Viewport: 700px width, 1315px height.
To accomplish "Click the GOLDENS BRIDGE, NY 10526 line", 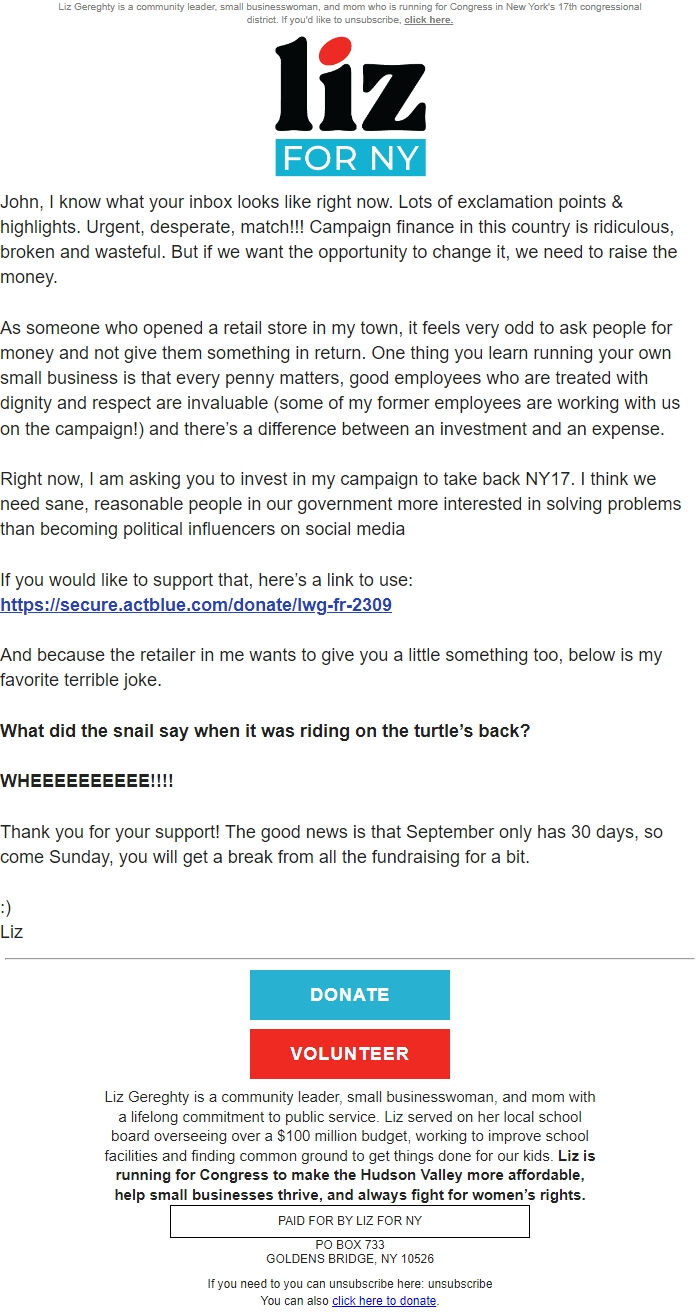I will pos(349,1257).
